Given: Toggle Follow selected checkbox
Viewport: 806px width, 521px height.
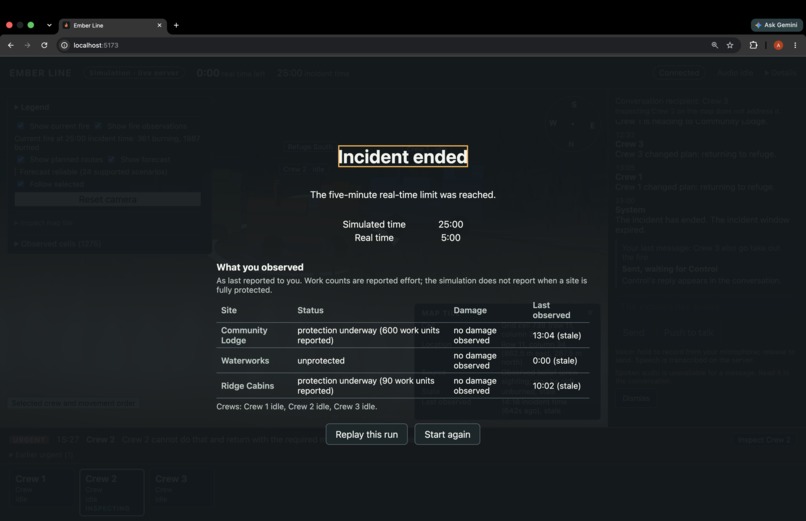Looking at the screenshot, I should pos(21,184).
